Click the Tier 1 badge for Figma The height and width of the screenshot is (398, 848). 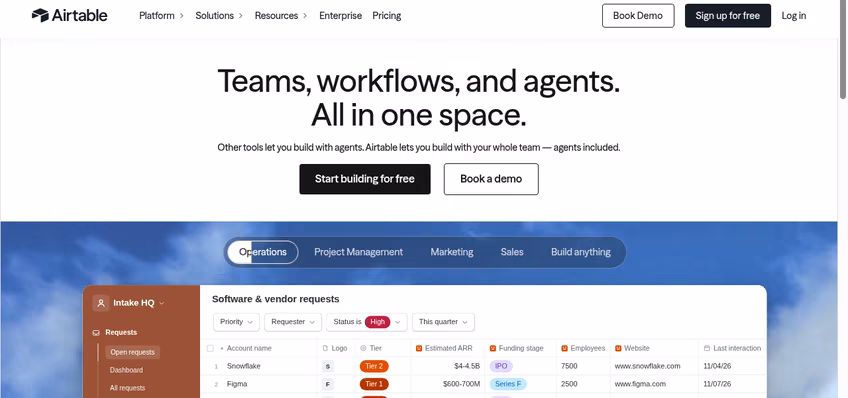pos(374,384)
